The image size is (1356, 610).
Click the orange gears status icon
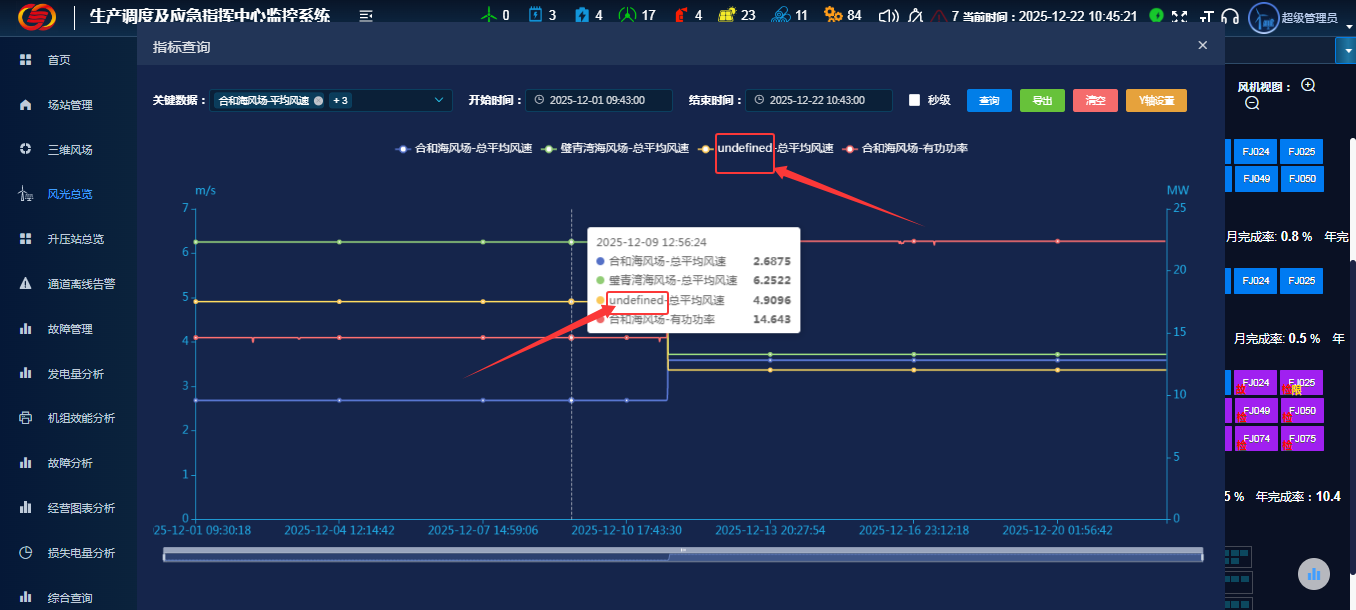[x=833, y=15]
